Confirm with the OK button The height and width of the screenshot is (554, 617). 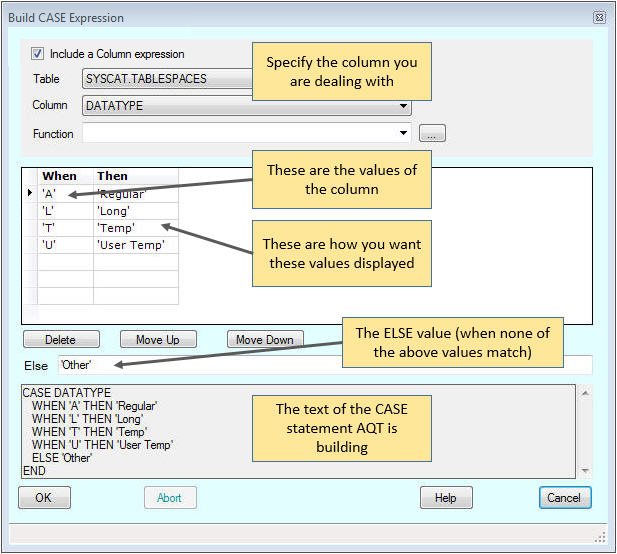click(44, 498)
